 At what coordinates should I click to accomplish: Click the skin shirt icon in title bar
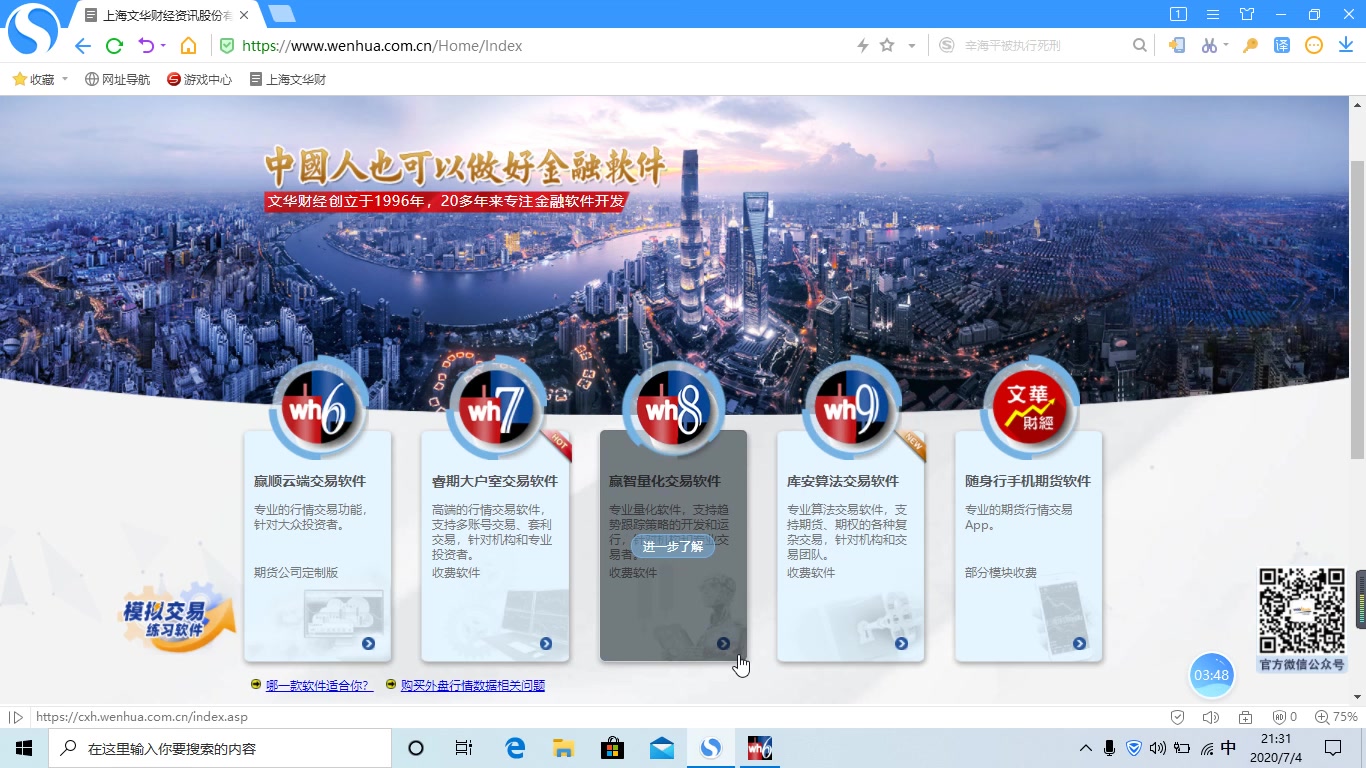coord(1247,14)
